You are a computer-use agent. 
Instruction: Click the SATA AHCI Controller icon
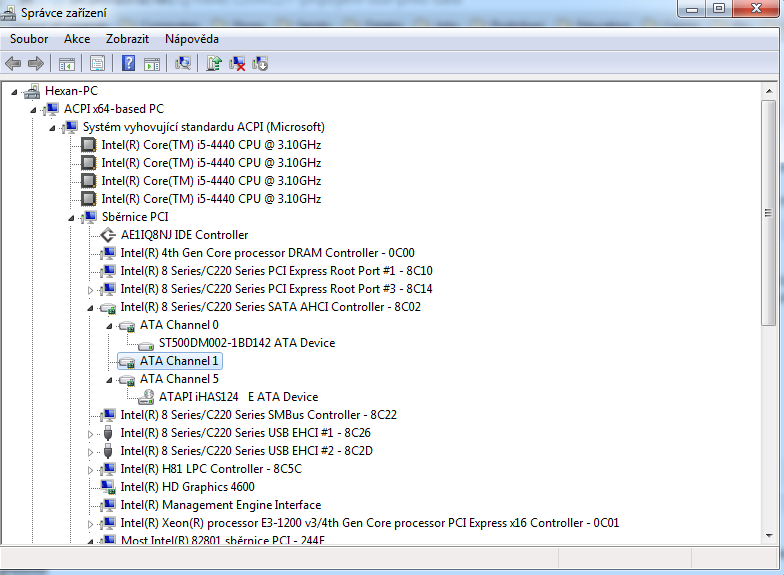coord(108,308)
